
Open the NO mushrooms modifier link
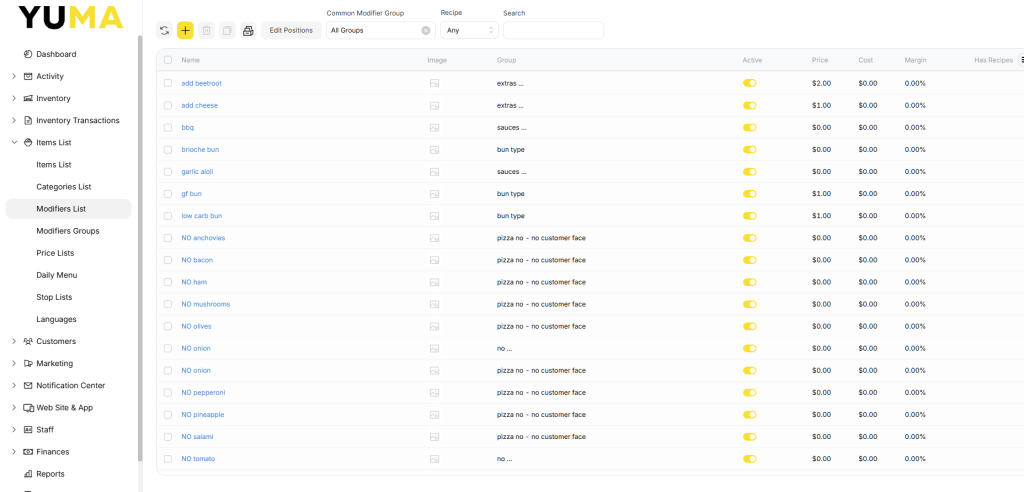(x=206, y=304)
